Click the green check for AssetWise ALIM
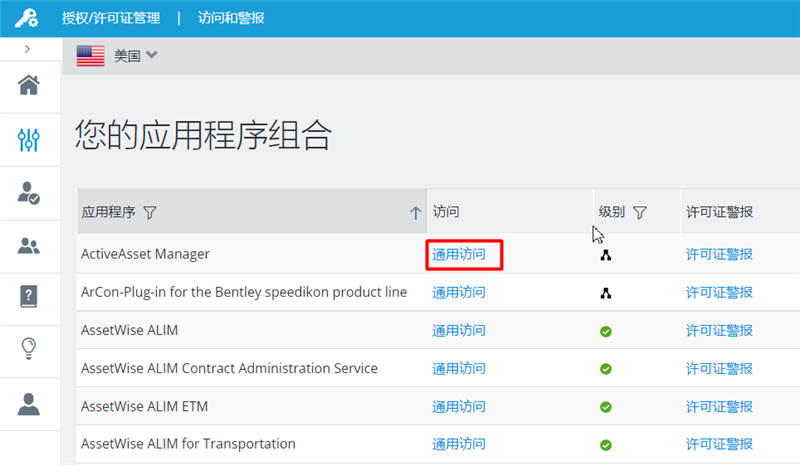 click(606, 331)
